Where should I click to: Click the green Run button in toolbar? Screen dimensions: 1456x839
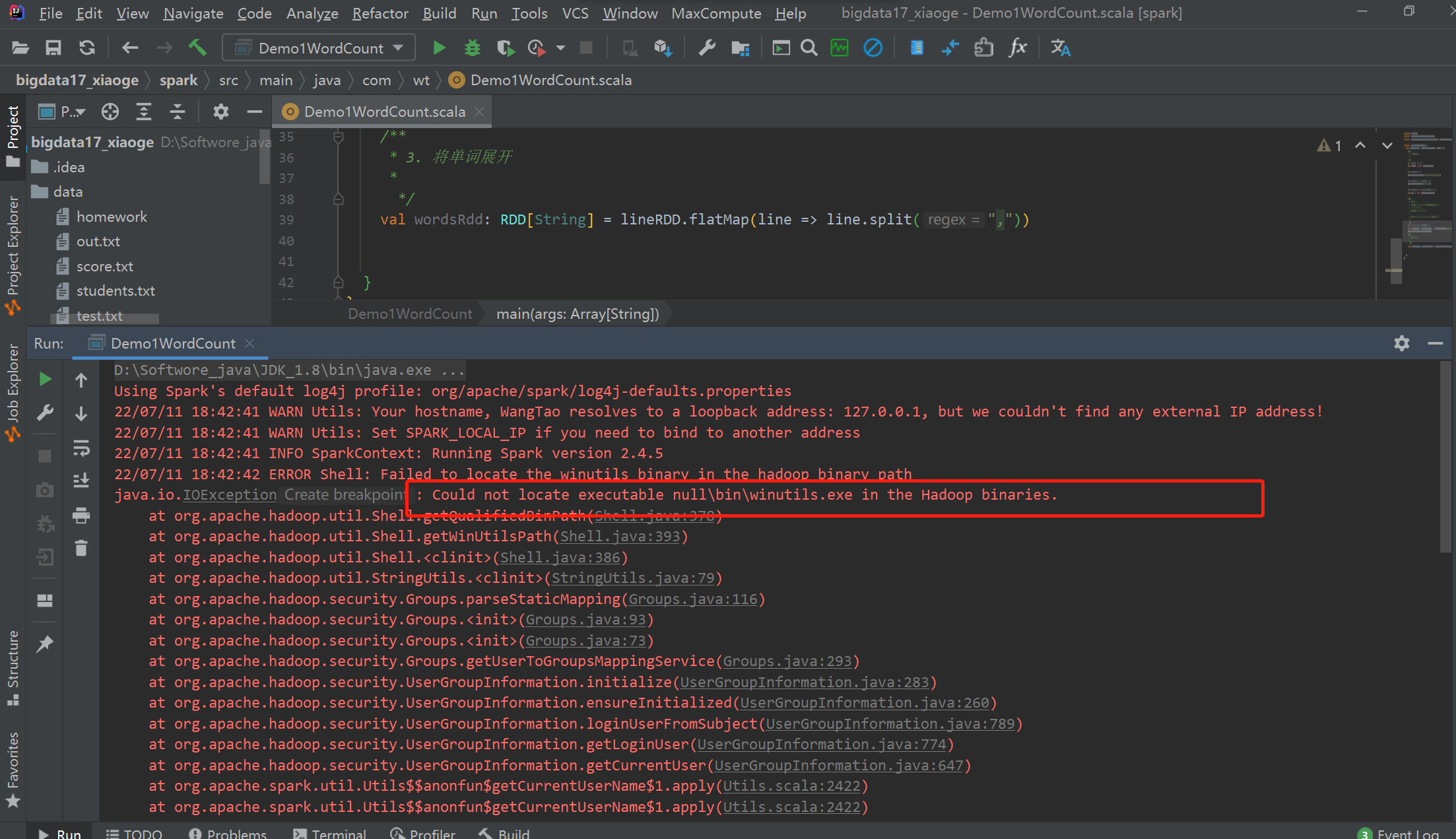(x=439, y=48)
